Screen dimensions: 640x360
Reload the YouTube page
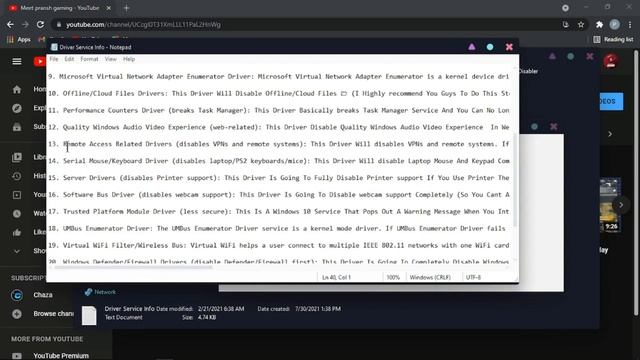click(40, 24)
